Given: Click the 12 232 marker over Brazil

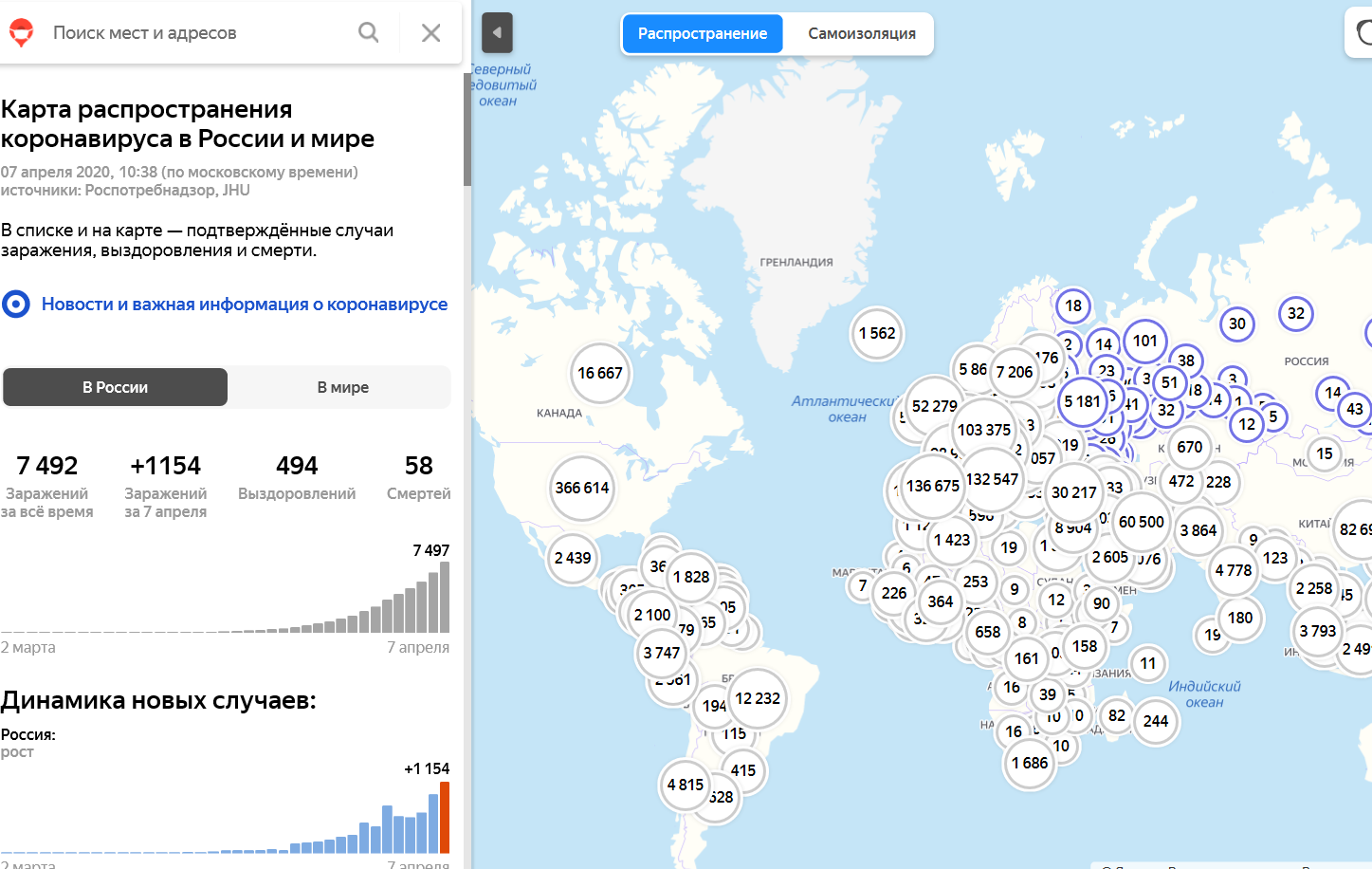Looking at the screenshot, I should coord(758,698).
